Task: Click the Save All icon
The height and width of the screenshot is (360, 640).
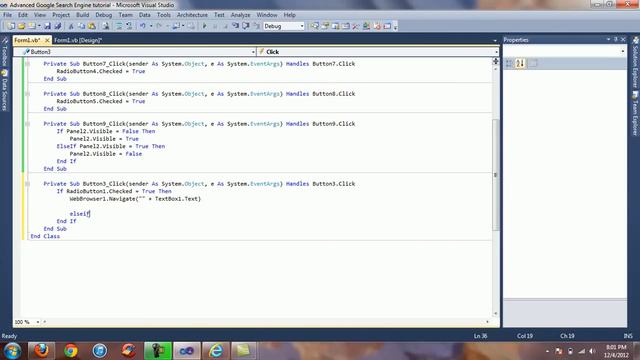Action: [58, 26]
